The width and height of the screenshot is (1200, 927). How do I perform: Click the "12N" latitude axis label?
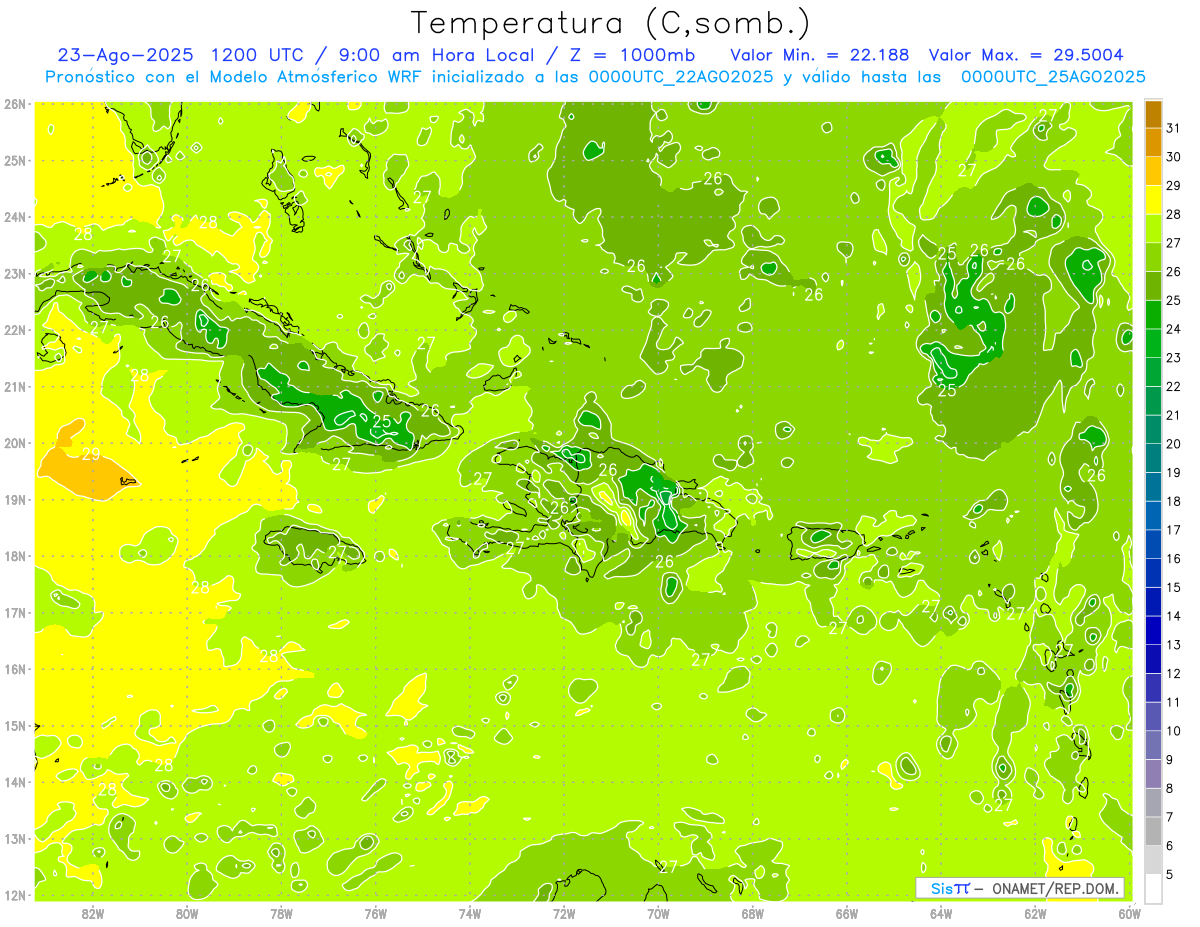tap(14, 895)
